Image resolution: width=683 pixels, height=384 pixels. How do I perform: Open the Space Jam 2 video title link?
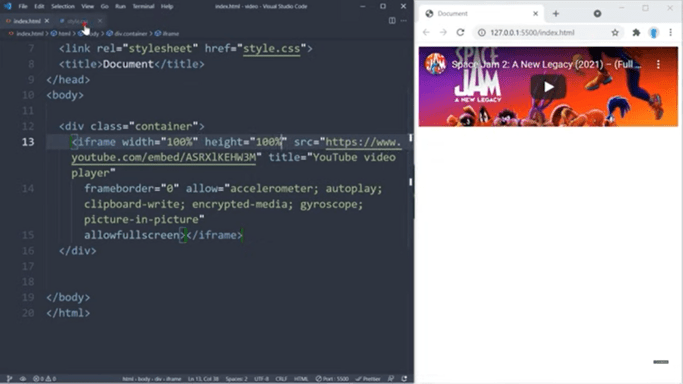pyautogui.click(x=546, y=64)
